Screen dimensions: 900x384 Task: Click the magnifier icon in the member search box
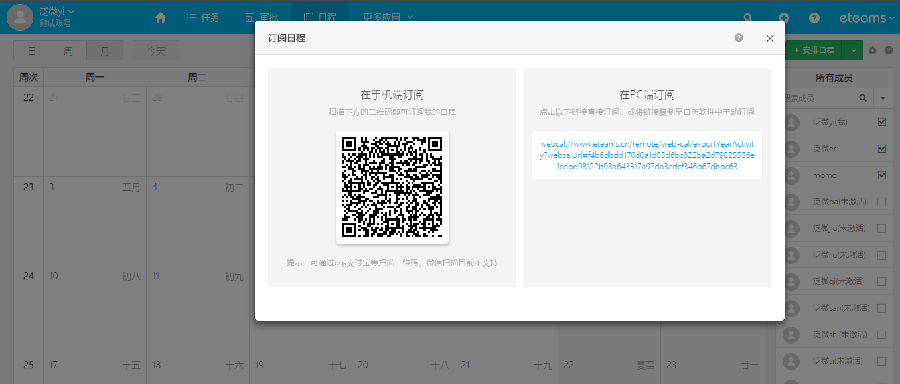click(x=862, y=98)
